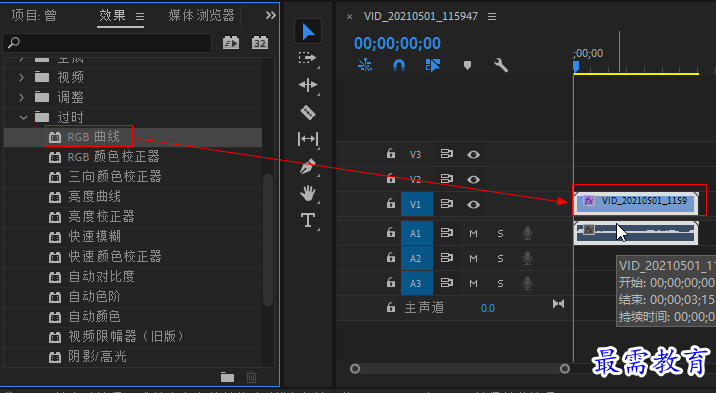Viewport: 716px width, 393px height.
Task: Select the Pen tool
Action: click(308, 166)
